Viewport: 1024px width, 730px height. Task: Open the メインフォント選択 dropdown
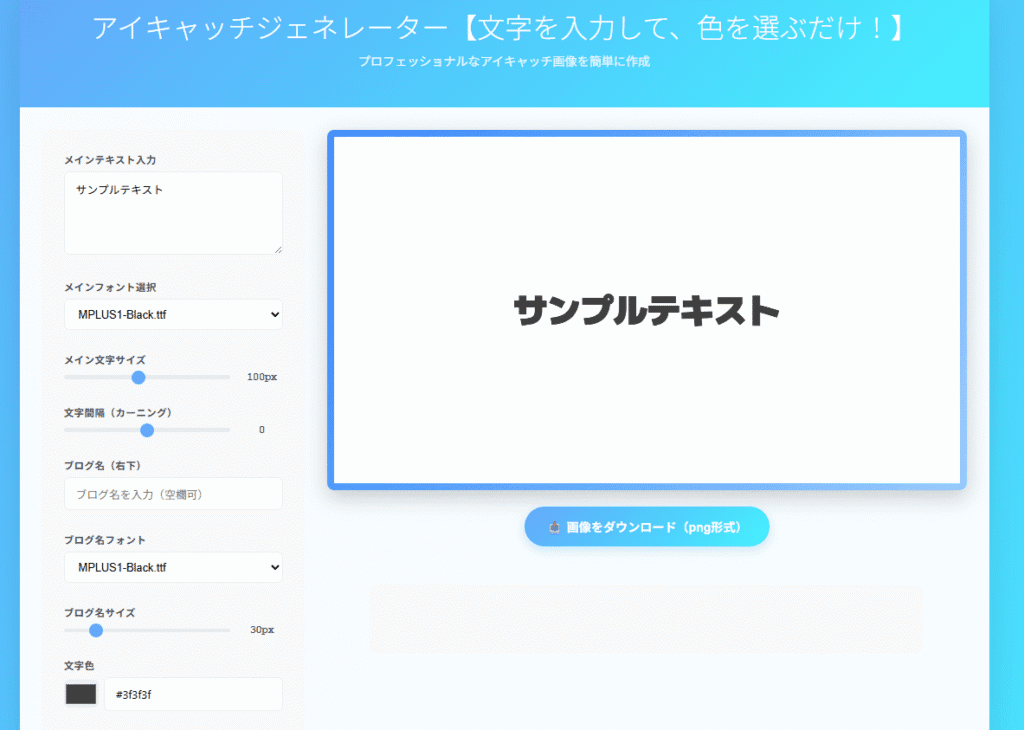(x=173, y=315)
